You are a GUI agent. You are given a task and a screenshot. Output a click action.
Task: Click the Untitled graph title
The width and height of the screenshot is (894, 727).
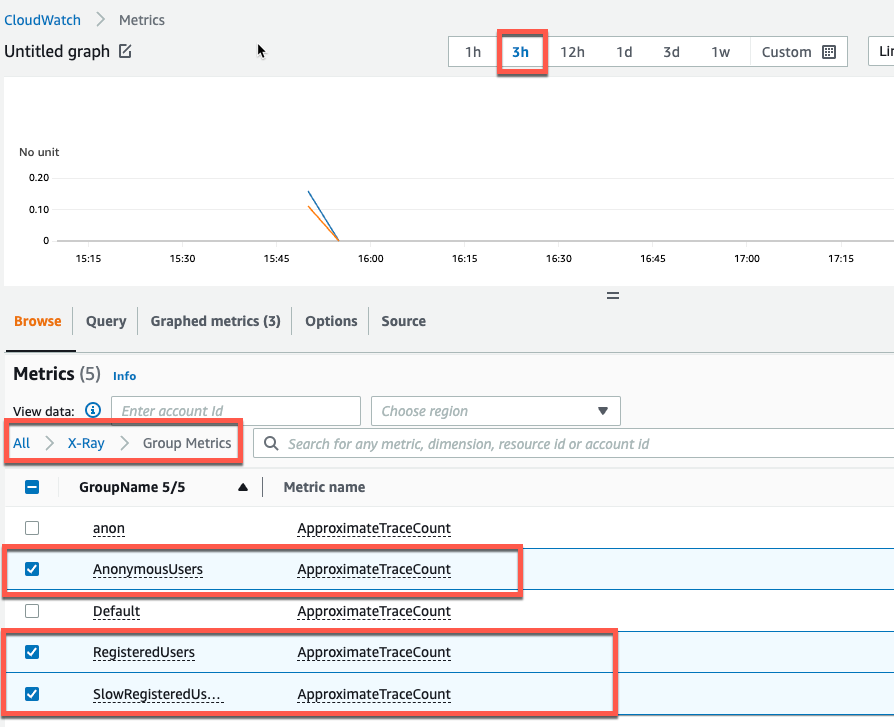(x=56, y=51)
